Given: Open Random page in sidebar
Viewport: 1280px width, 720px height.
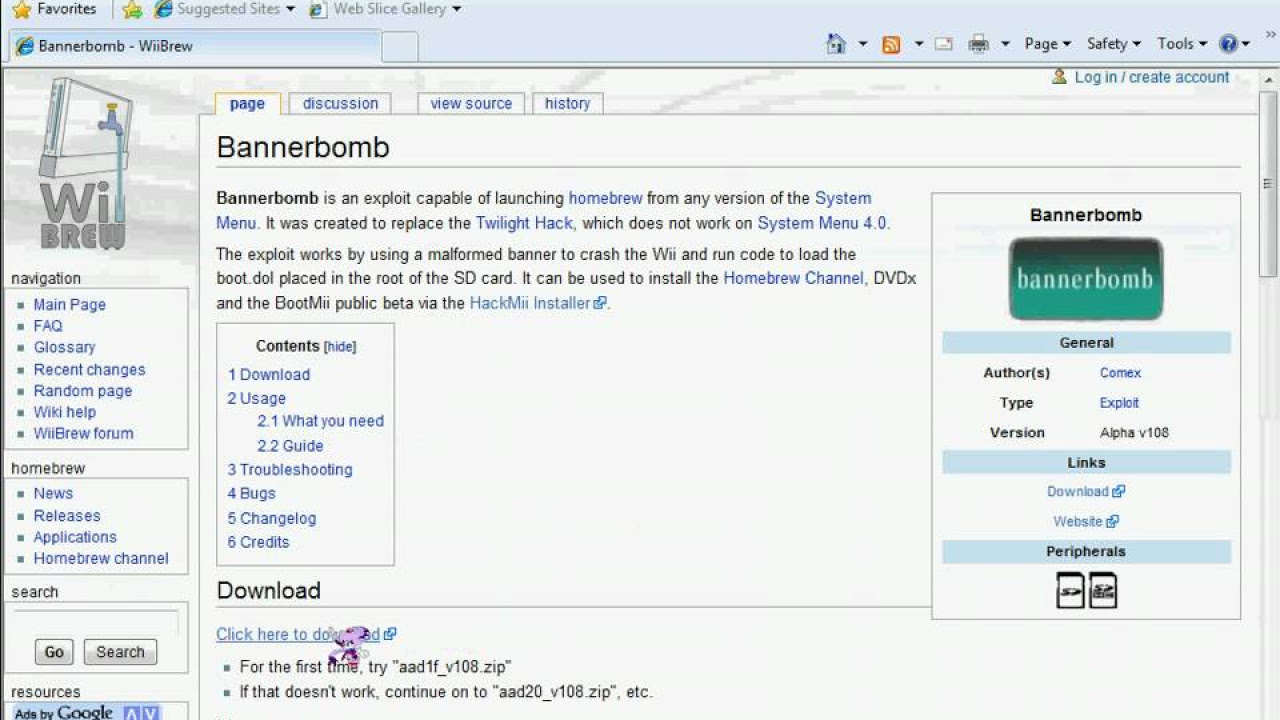Looking at the screenshot, I should click(83, 391).
